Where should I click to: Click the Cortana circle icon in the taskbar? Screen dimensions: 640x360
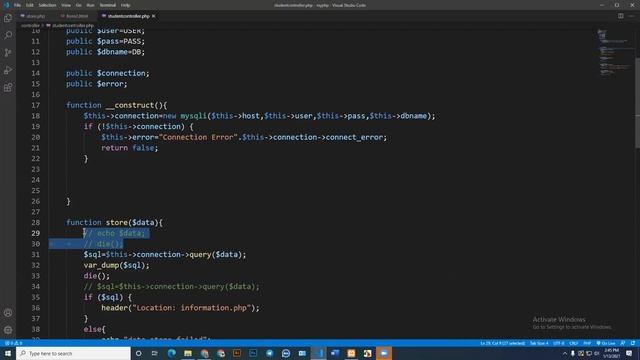[138, 353]
